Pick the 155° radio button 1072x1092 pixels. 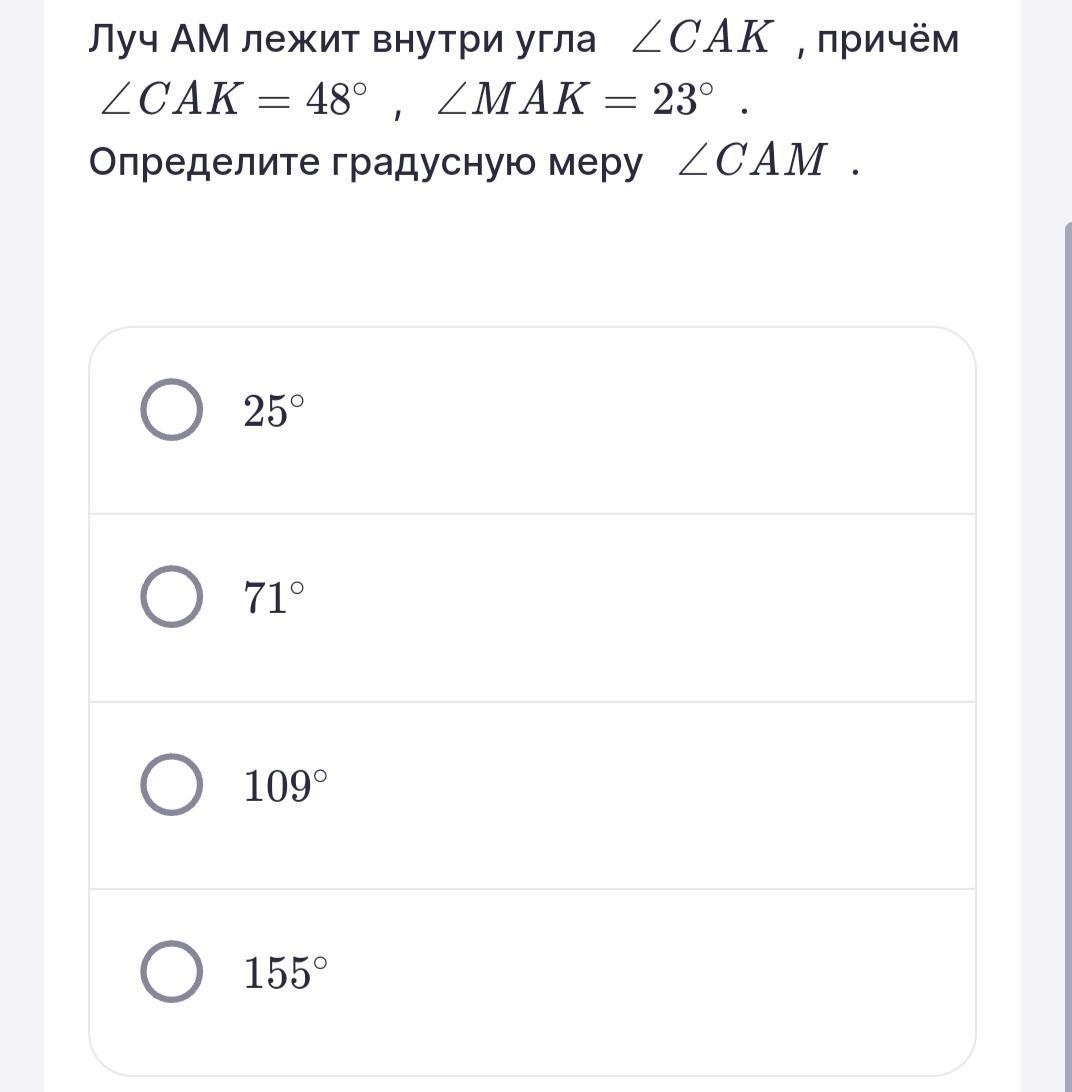(171, 972)
